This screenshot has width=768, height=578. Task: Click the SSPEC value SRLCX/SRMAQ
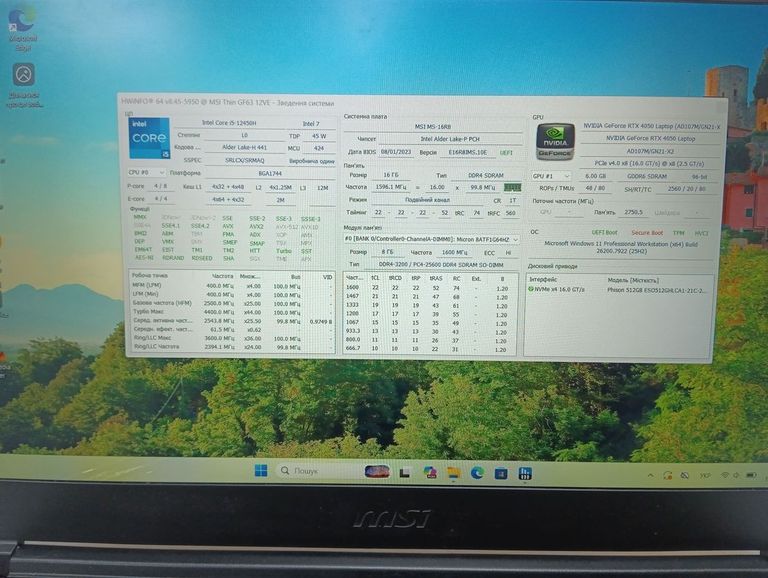(244, 160)
